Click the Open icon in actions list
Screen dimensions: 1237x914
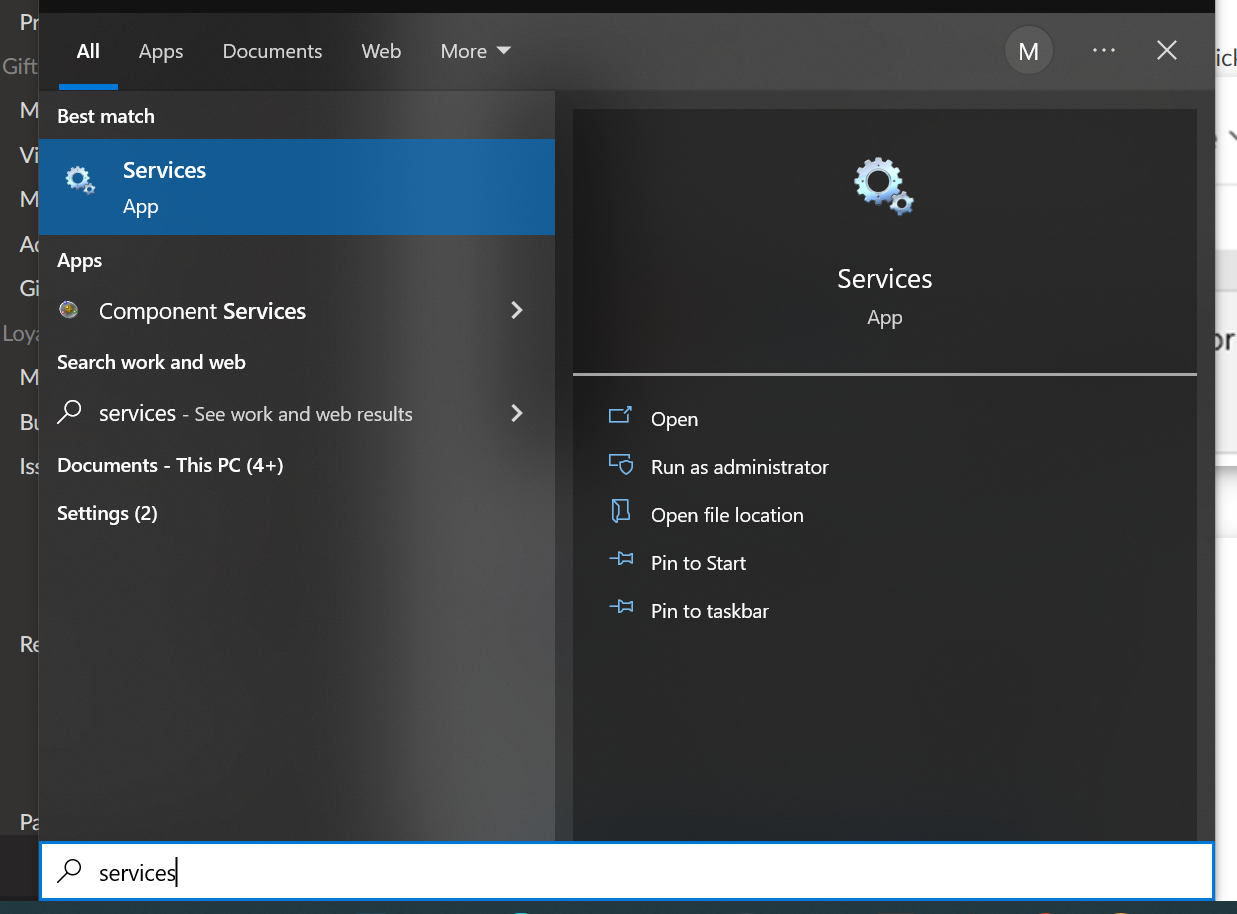point(620,416)
